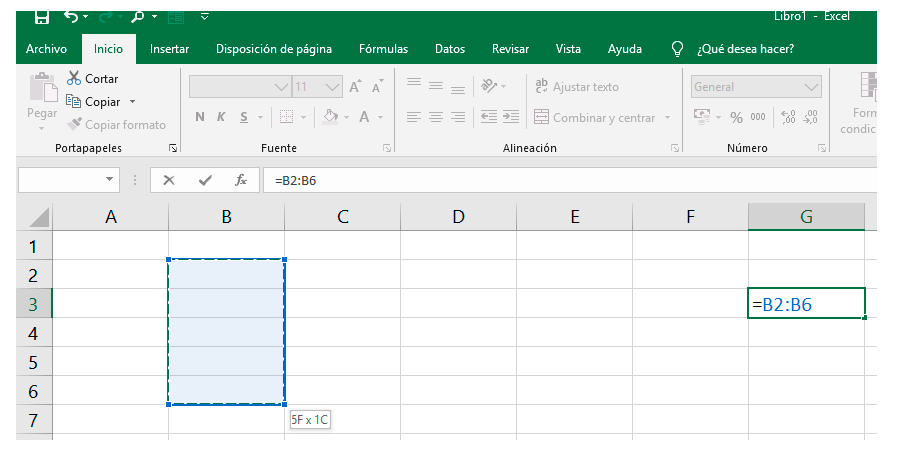Open the Fórmulas ribbon tab
The image size is (897, 465).
[383, 49]
